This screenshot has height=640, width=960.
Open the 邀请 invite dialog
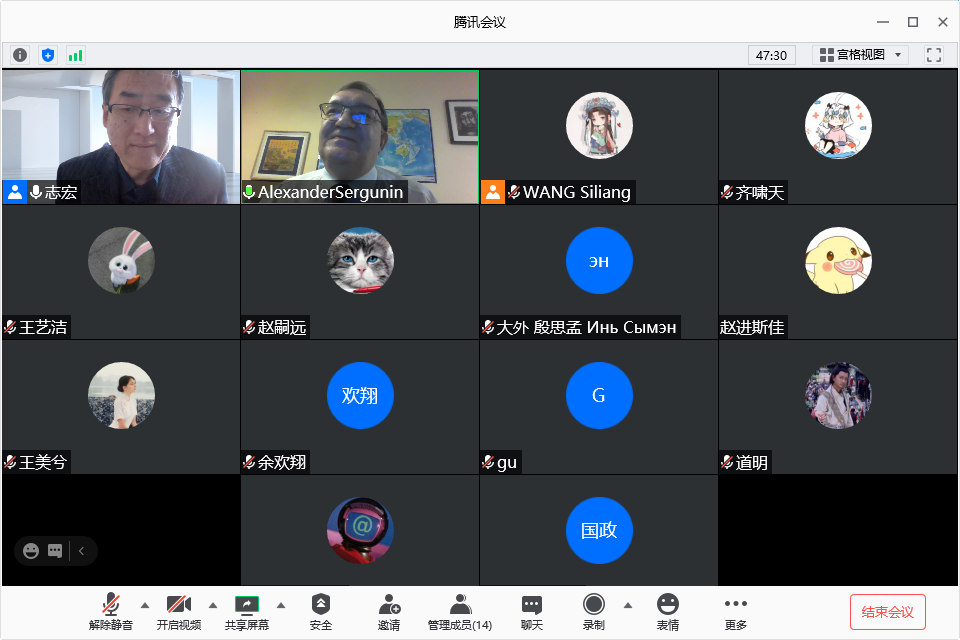tap(389, 611)
